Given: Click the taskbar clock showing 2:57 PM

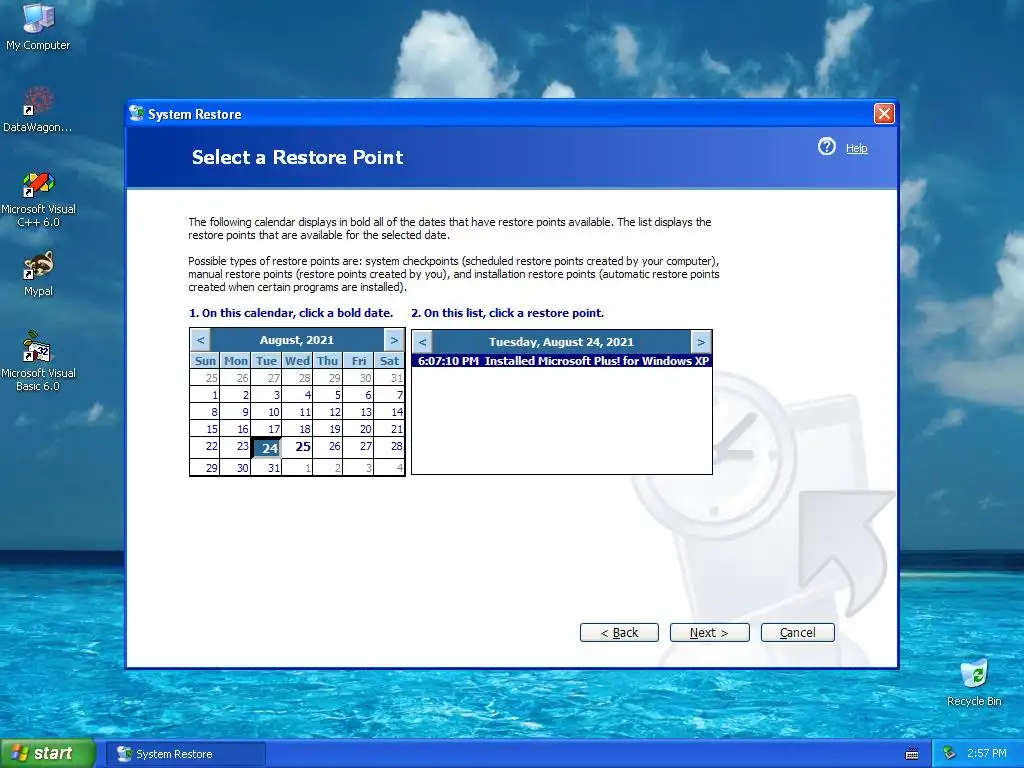Looking at the screenshot, I should pyautogui.click(x=987, y=753).
